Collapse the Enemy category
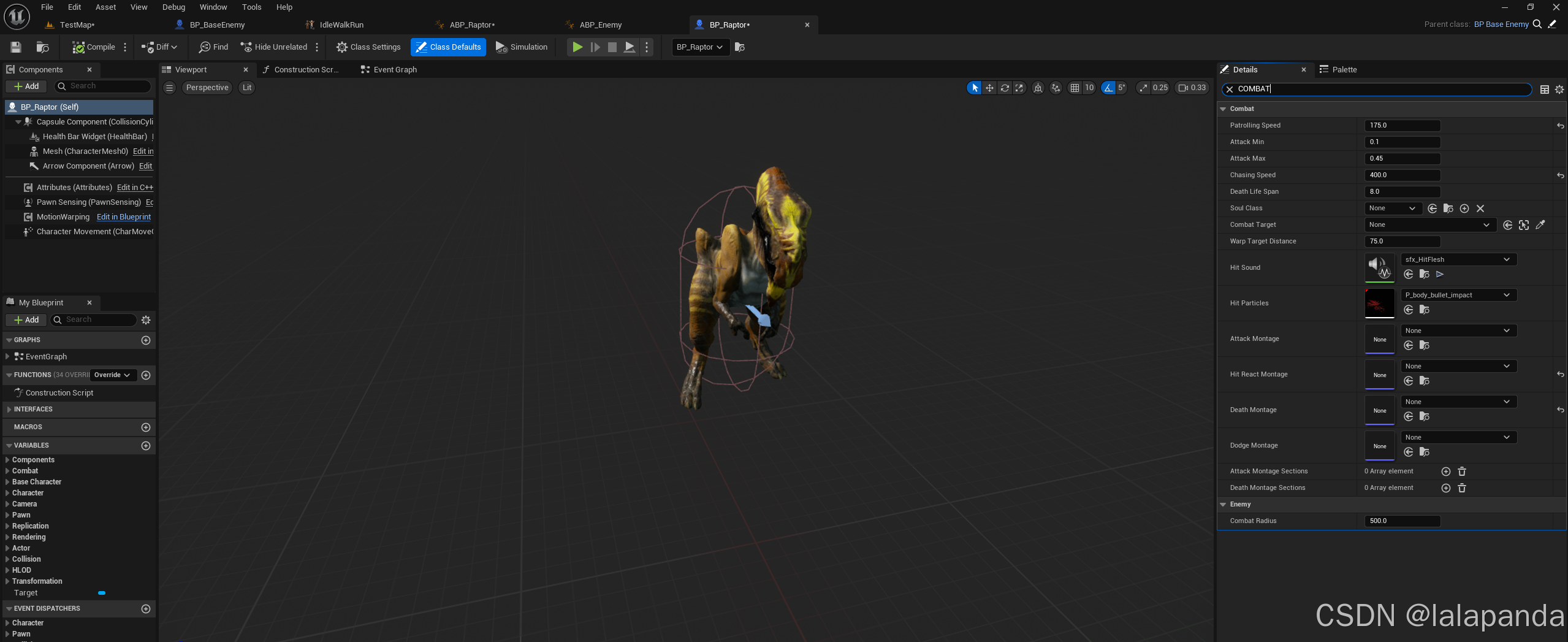 tap(1224, 505)
